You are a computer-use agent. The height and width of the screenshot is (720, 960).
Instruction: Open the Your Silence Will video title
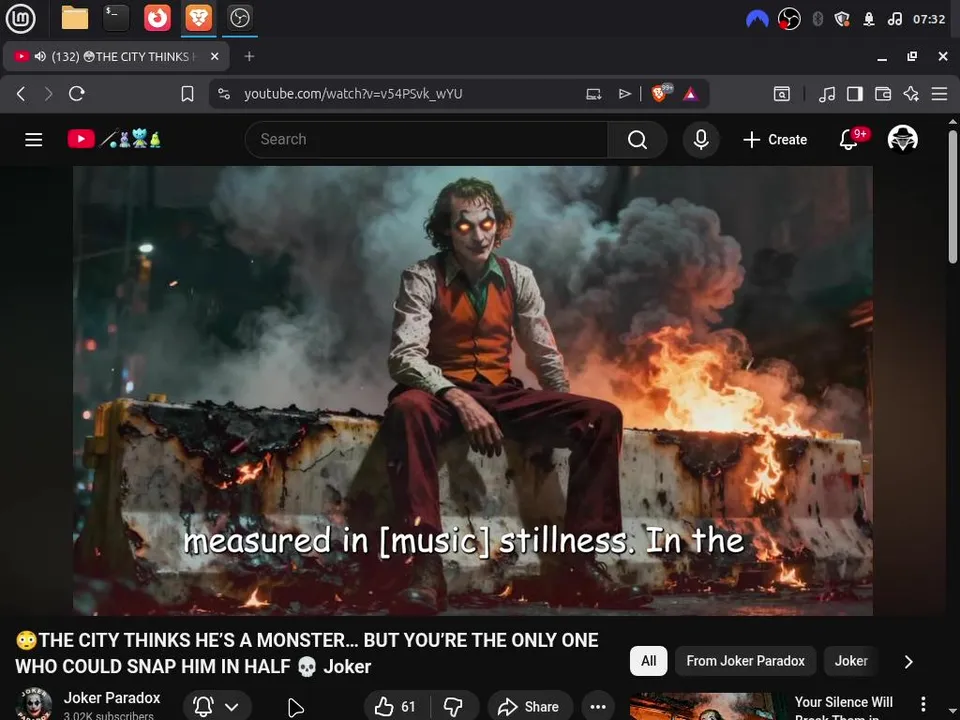click(x=844, y=708)
